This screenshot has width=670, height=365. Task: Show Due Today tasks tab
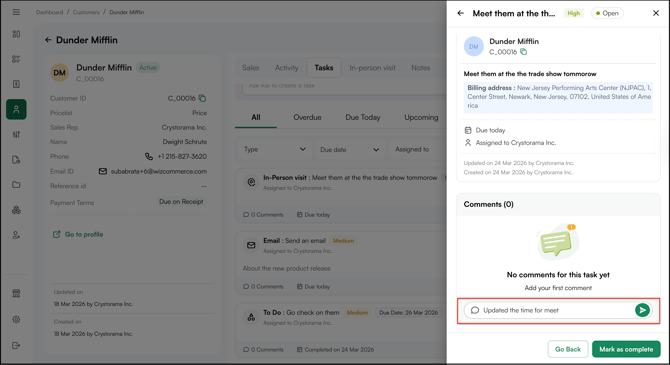(x=363, y=118)
